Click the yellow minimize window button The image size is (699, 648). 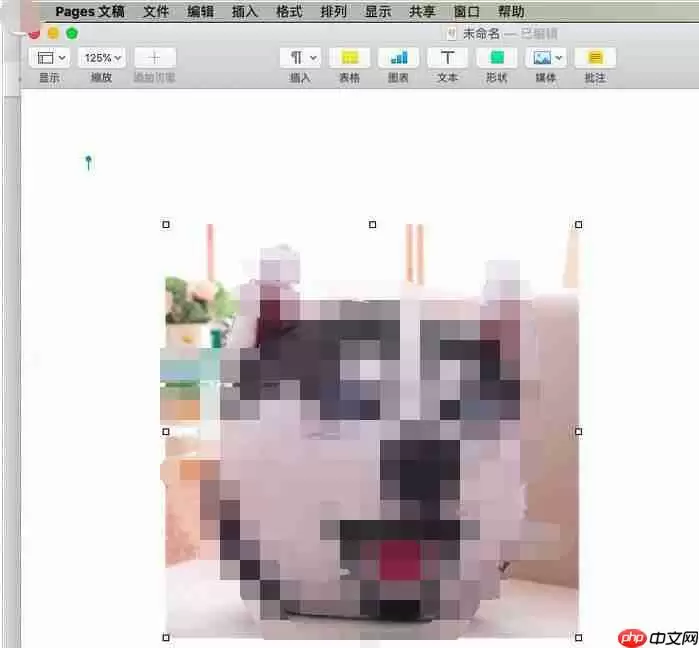(x=53, y=33)
